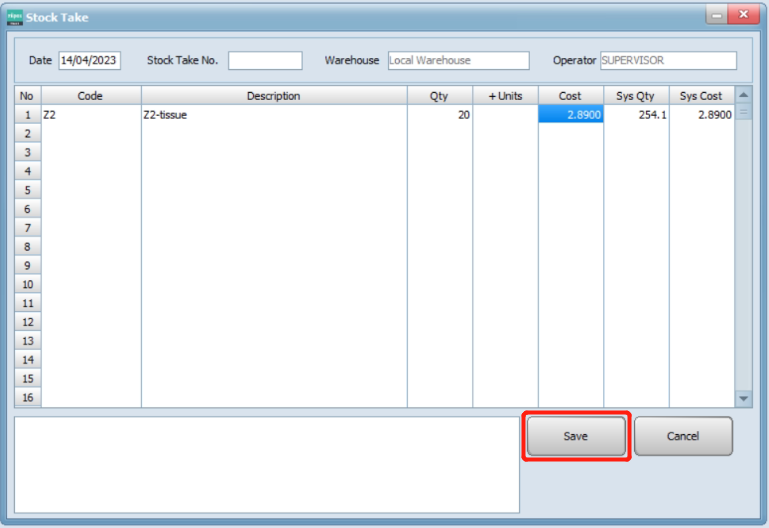Click the Stock Take No. field
Viewport: 769px width, 528px height.
click(x=265, y=61)
